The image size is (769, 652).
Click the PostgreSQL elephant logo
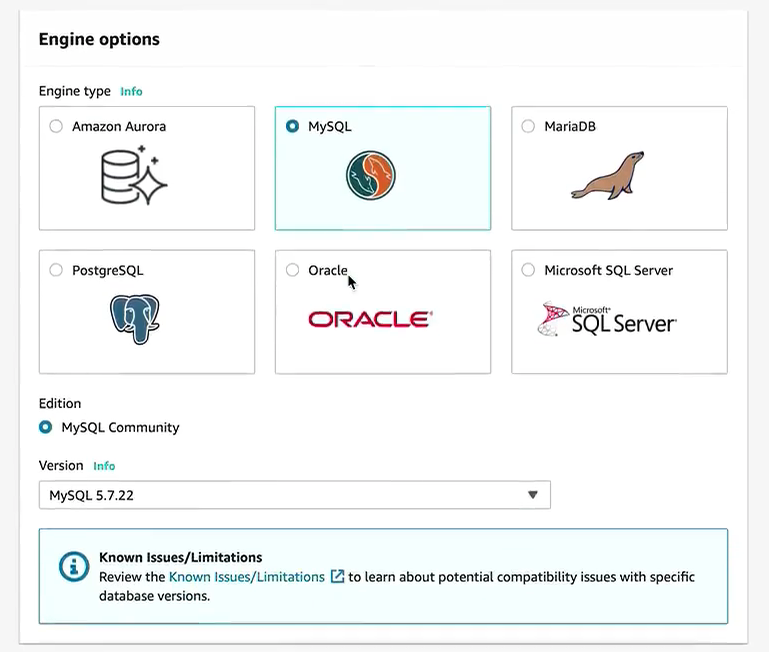[135, 320]
